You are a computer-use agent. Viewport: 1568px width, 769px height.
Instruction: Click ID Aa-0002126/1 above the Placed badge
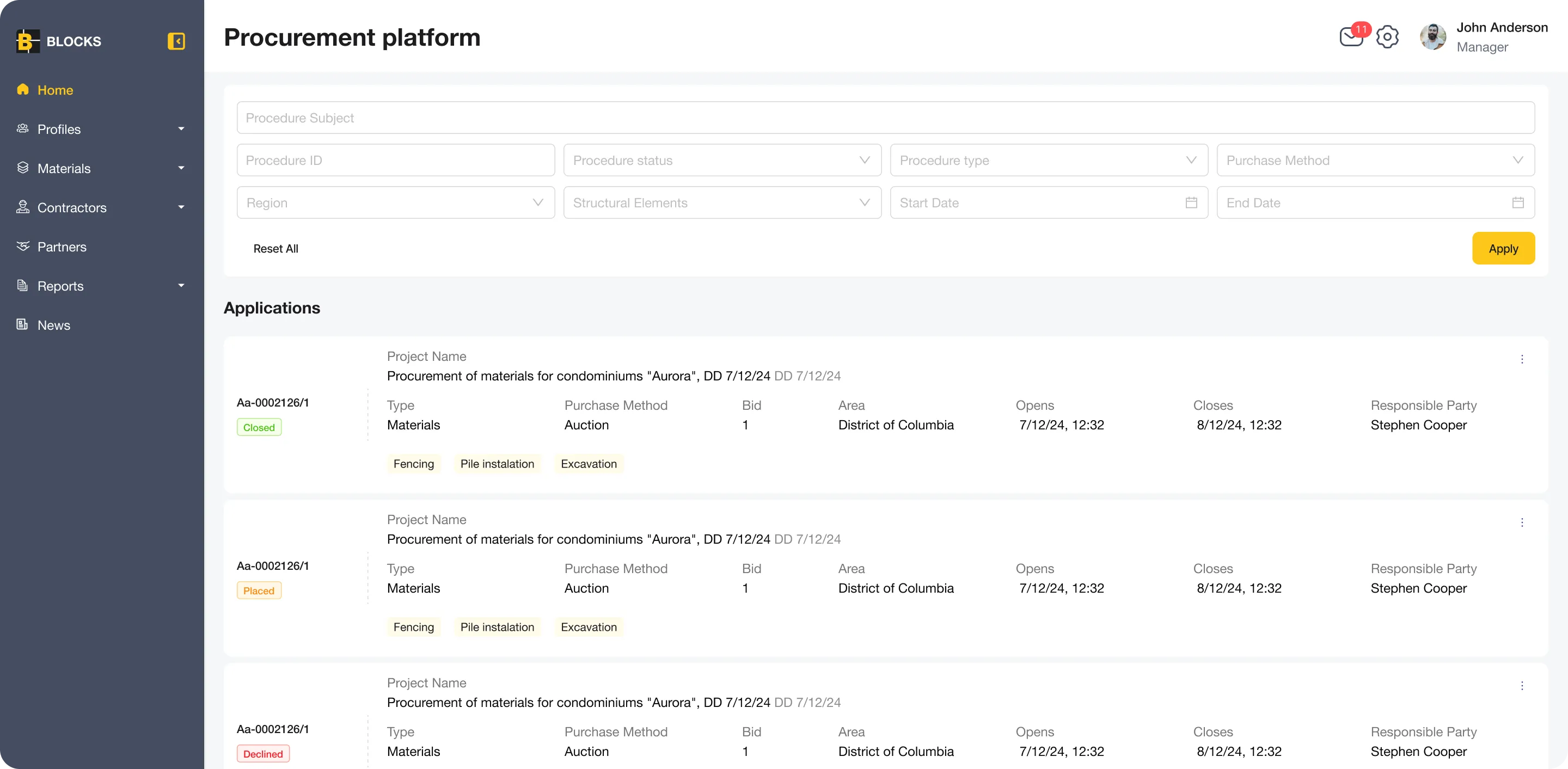point(273,565)
